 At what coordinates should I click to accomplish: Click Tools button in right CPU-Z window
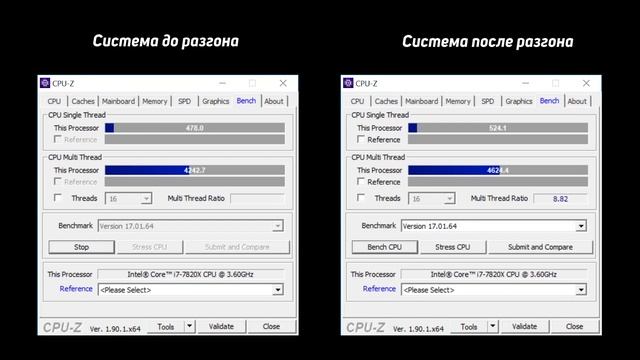(469, 327)
